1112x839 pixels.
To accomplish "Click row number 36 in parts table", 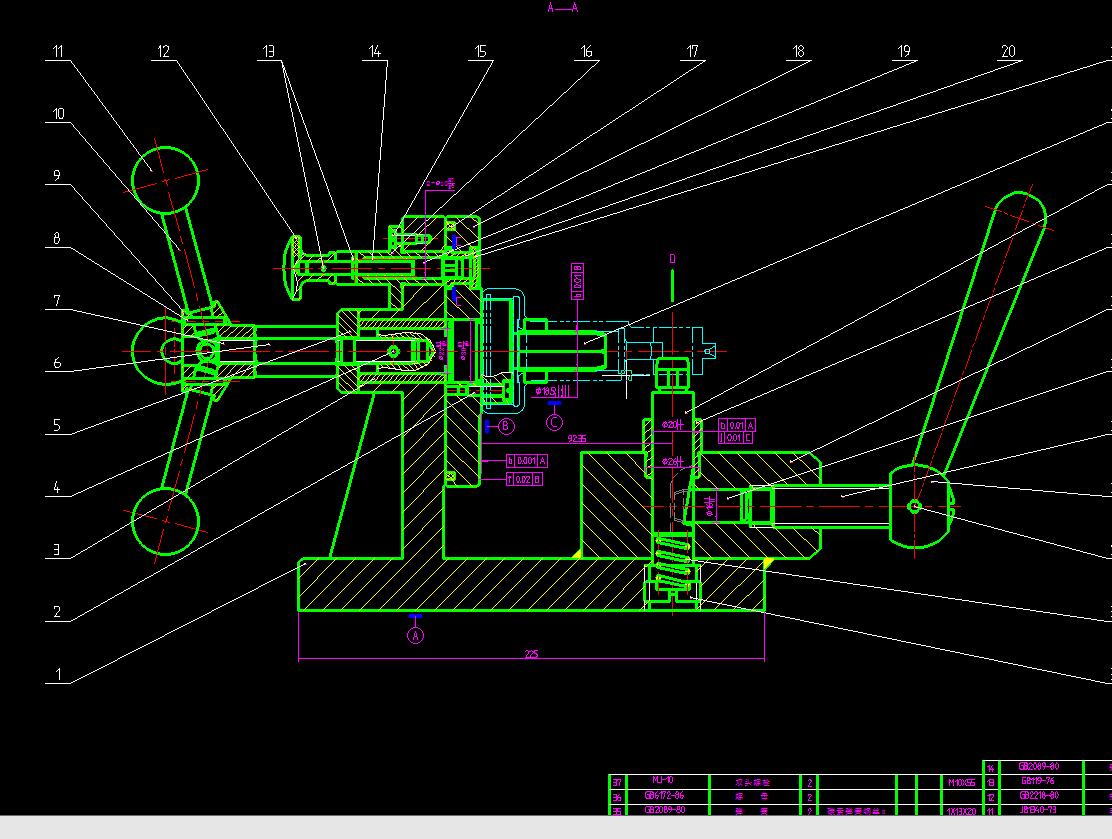I will tap(616, 796).
